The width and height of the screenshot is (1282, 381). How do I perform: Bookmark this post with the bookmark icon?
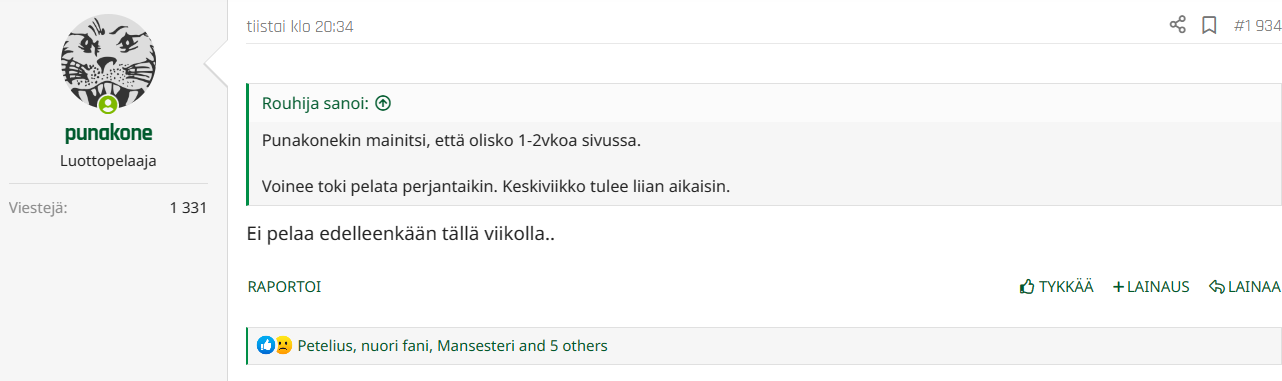pyautogui.click(x=1209, y=25)
